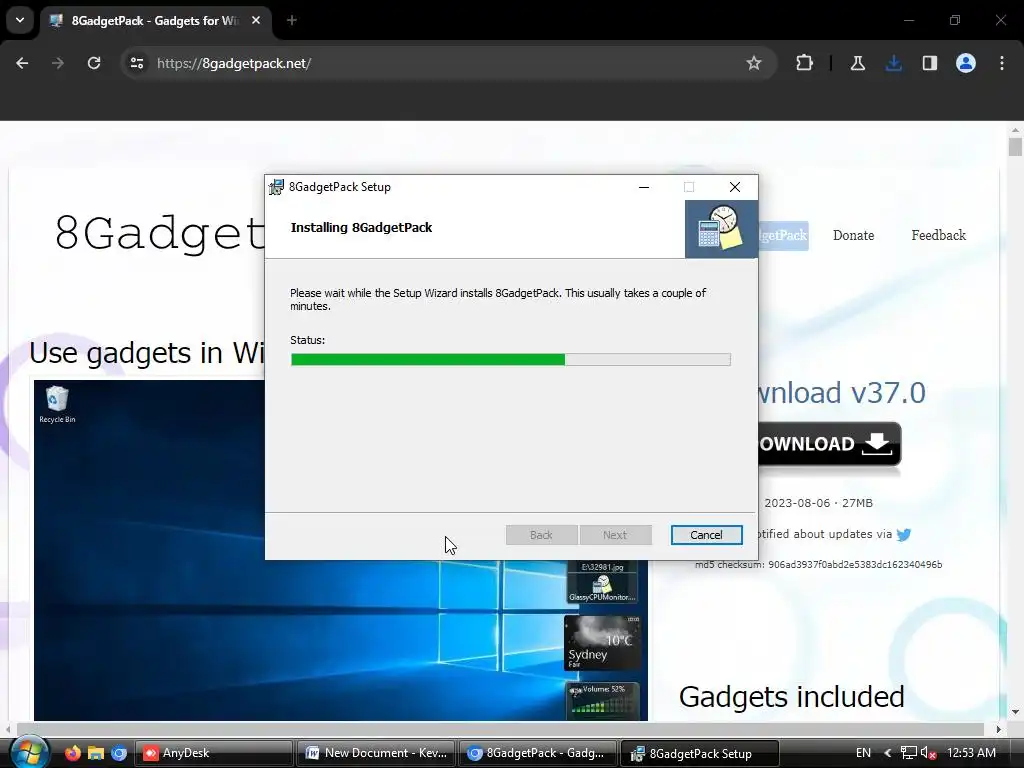Screen dimensions: 1024x768
Task: Bookmark this page with the star icon
Action: point(754,63)
